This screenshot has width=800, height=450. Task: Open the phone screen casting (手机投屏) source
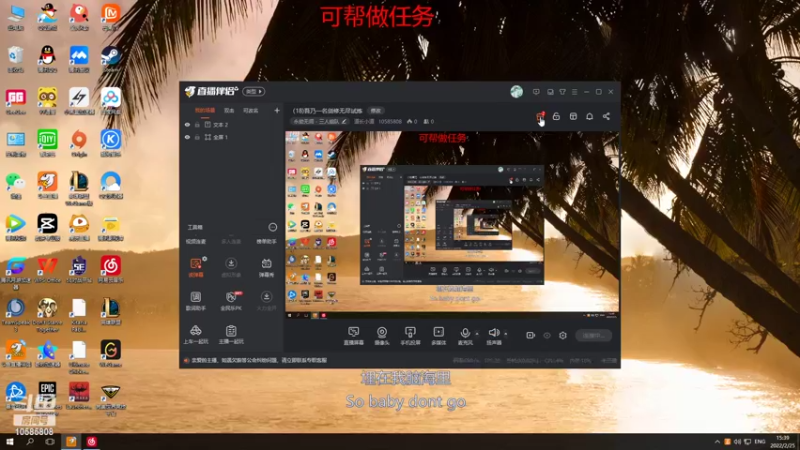pos(410,336)
